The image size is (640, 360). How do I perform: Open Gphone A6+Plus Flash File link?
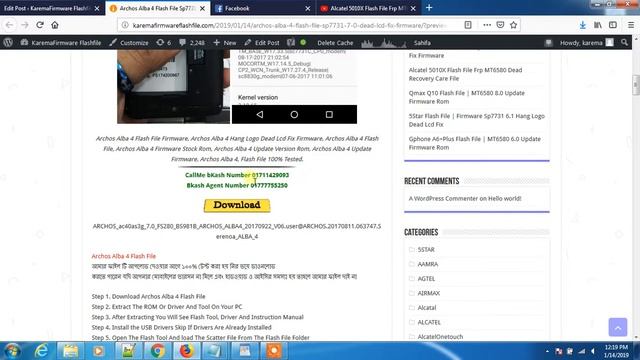click(x=474, y=143)
